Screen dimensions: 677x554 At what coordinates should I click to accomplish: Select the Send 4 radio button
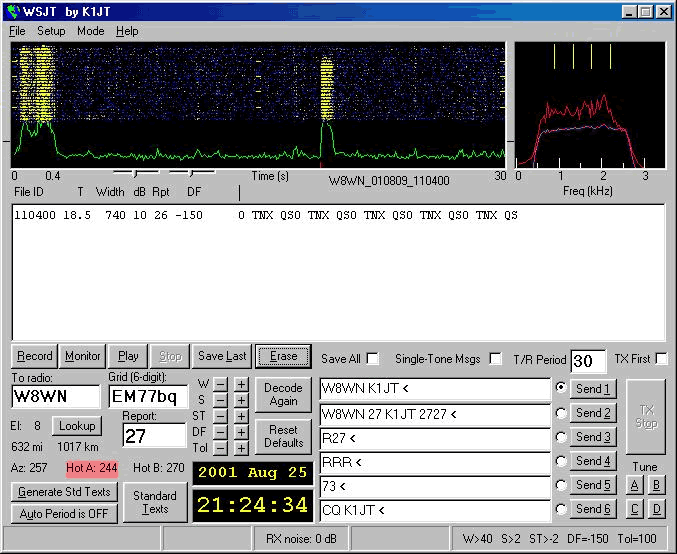pos(561,461)
